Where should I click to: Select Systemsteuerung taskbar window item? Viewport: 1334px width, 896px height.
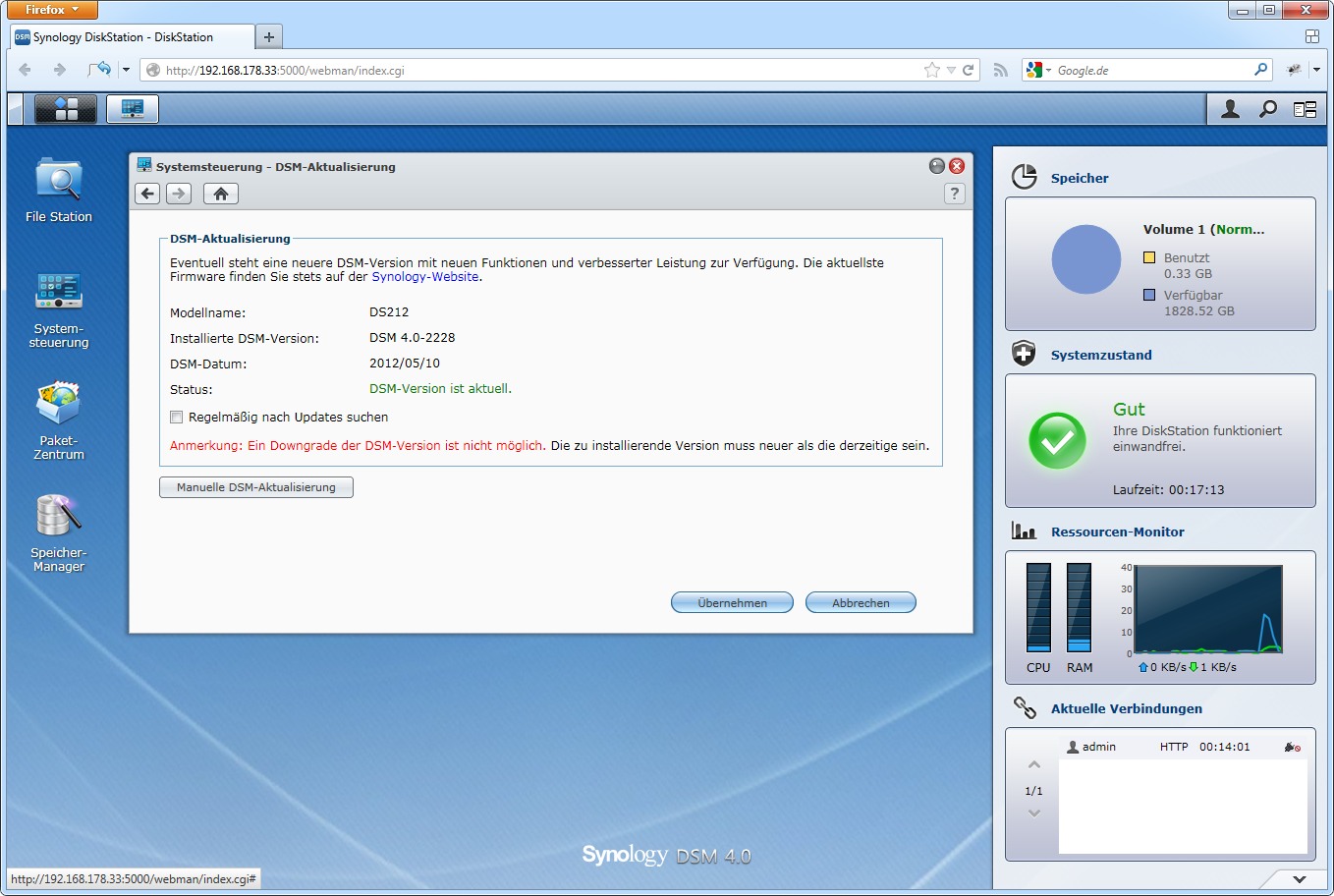(x=133, y=109)
